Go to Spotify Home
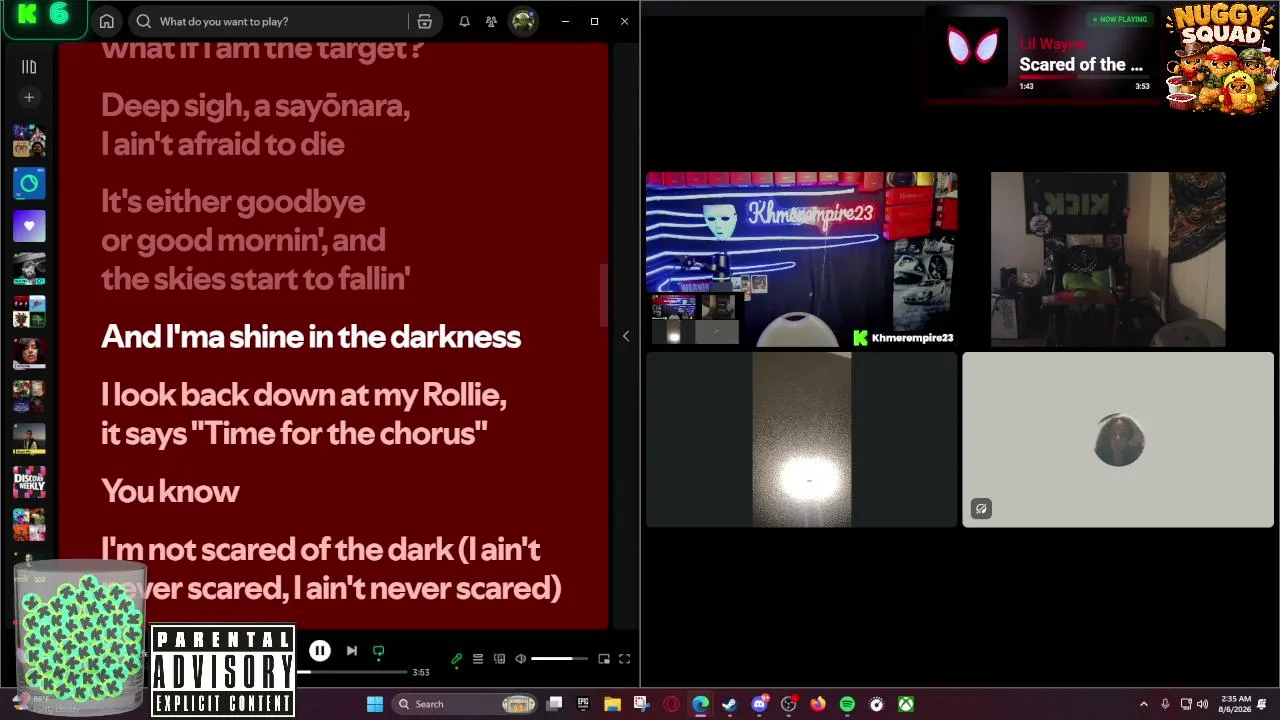Screen dimensions: 1280x720 pos(106,21)
